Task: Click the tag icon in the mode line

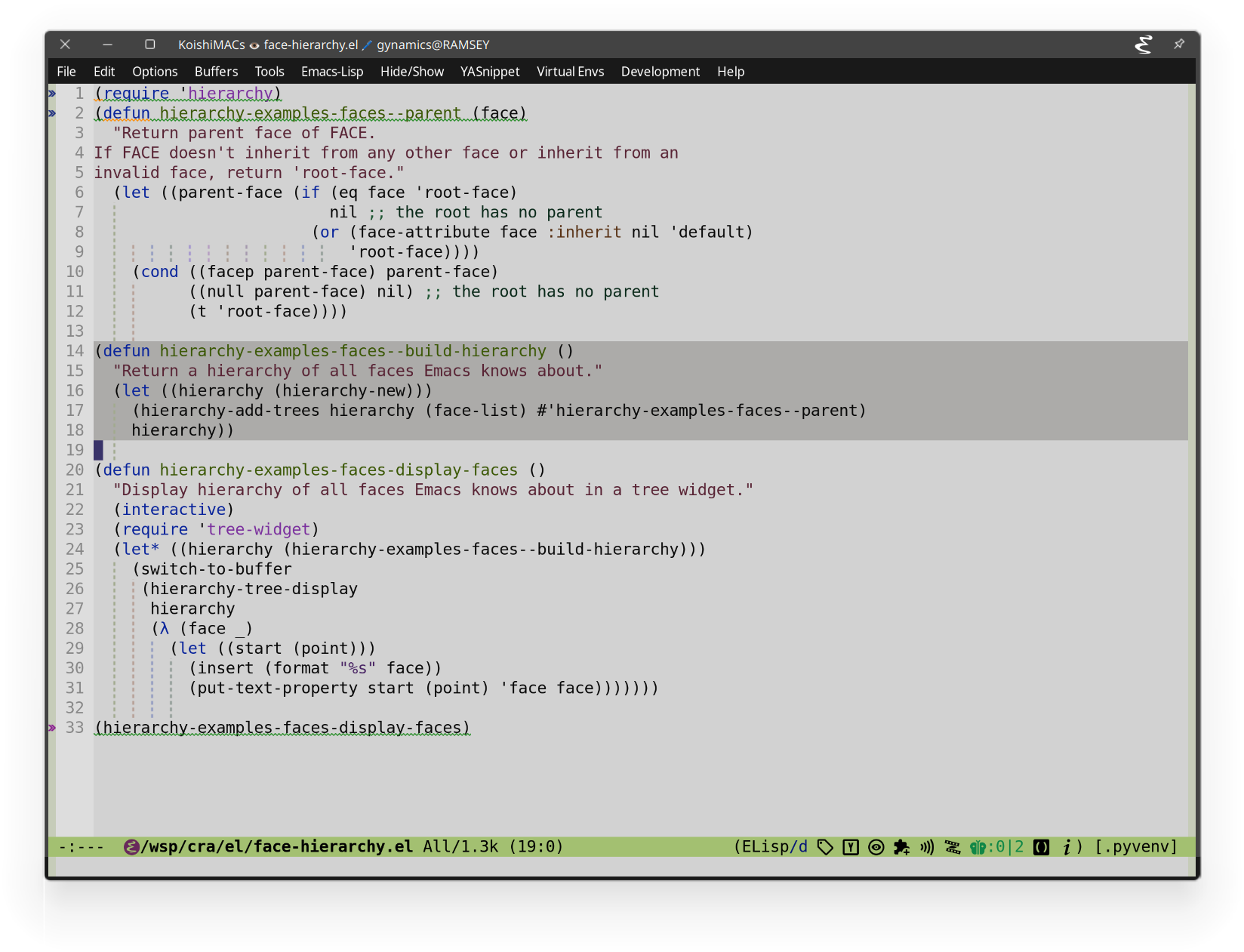Action: coord(825,847)
